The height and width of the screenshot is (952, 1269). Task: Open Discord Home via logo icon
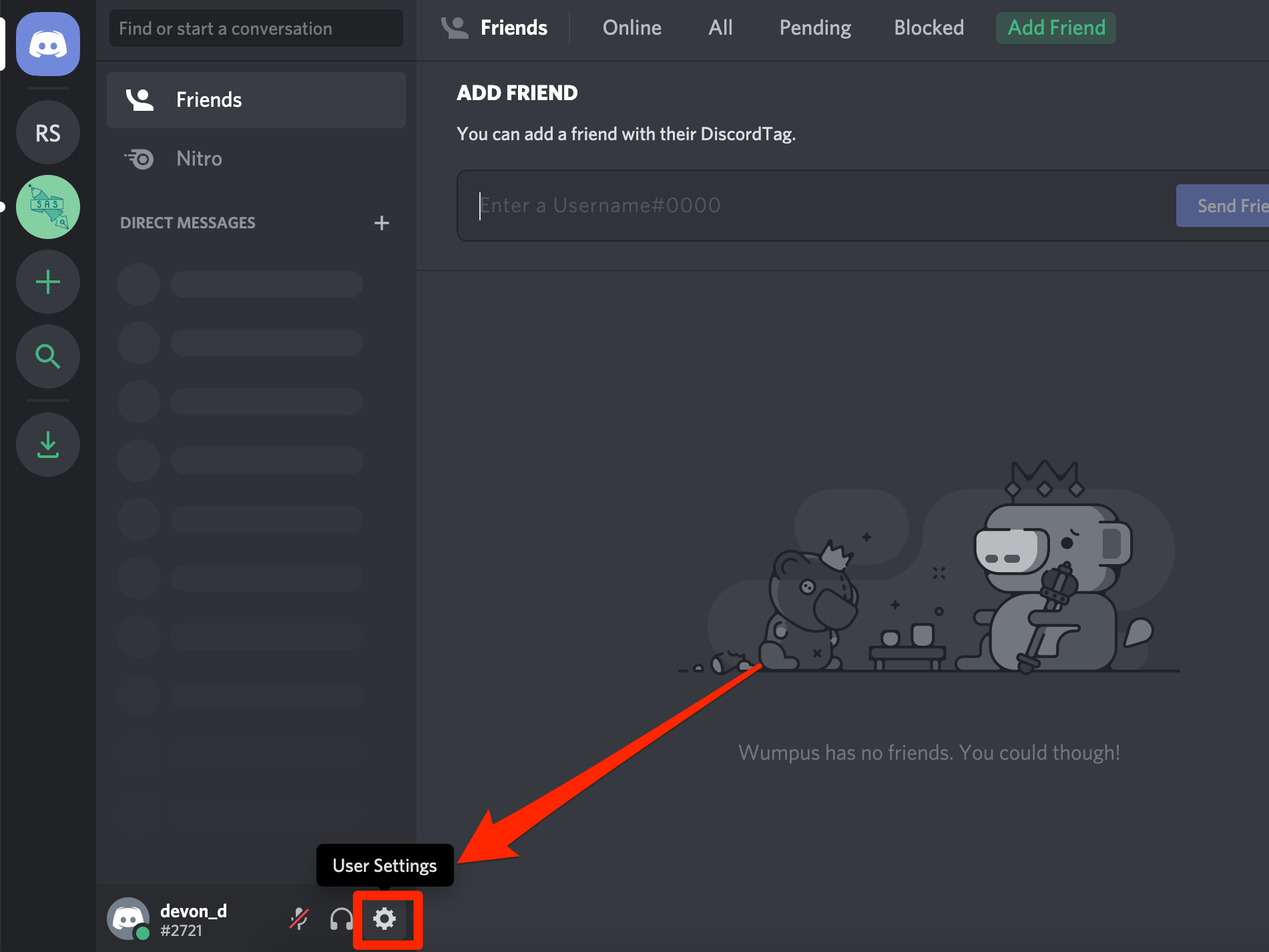(x=48, y=44)
